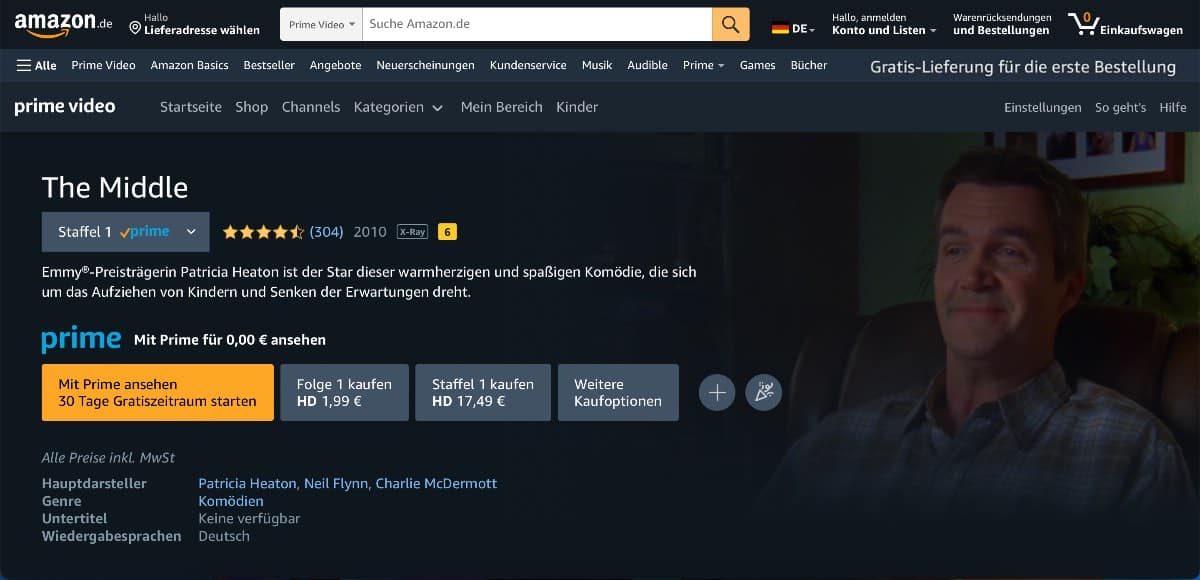
Task: Open the shopping cart Einkaufswagen
Action: 1125,24
